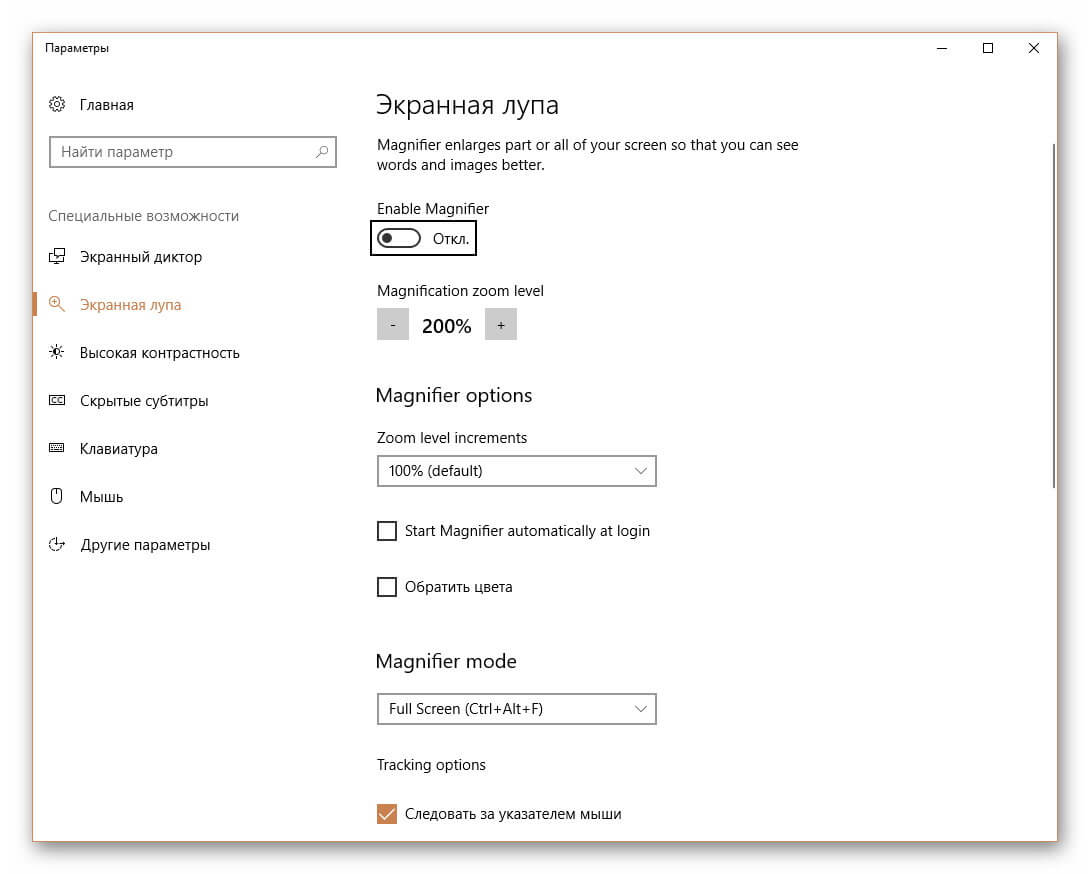1090x874 pixels.
Task: Click the Mouse icon in sidebar
Action: coord(57,497)
